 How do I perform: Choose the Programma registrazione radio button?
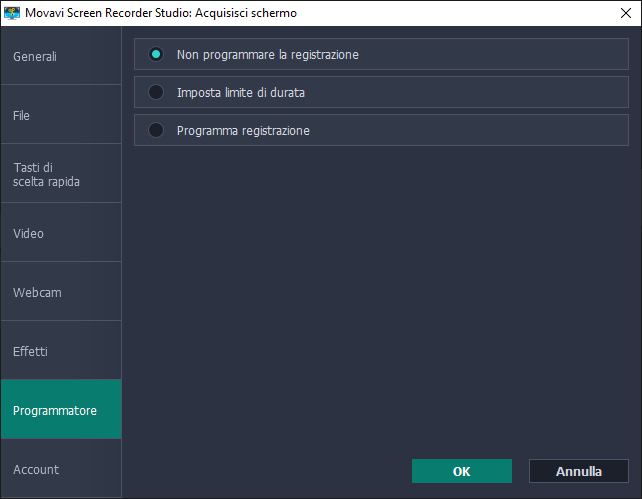click(156, 130)
